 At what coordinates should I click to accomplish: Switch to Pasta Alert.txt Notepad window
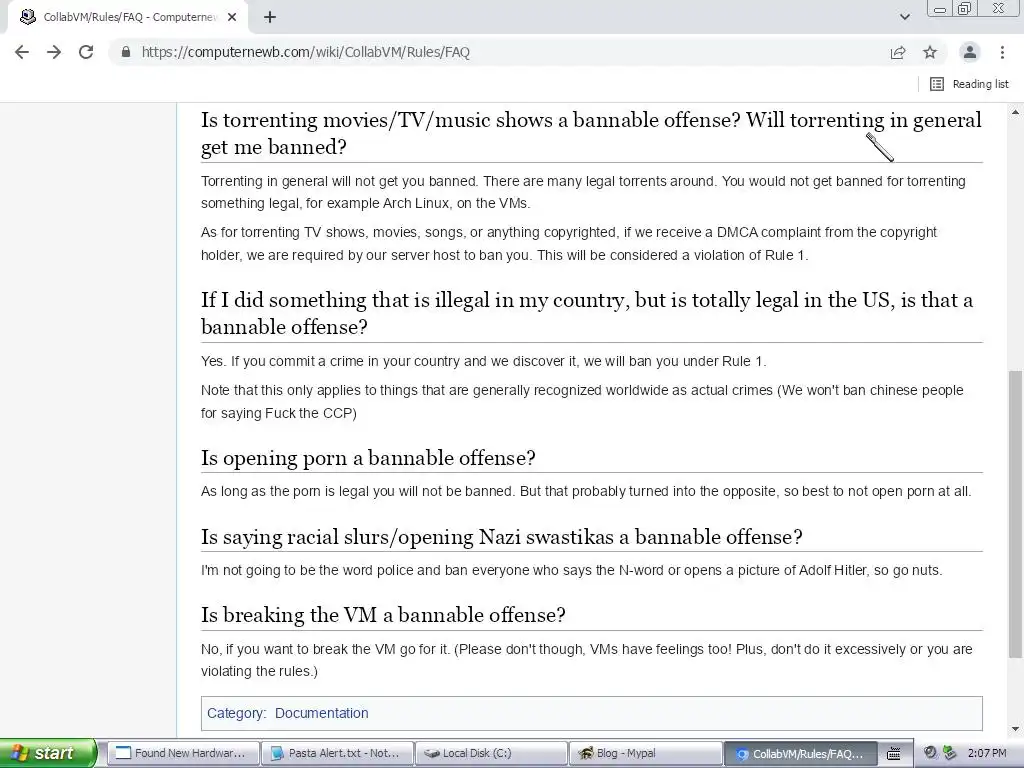[337, 753]
